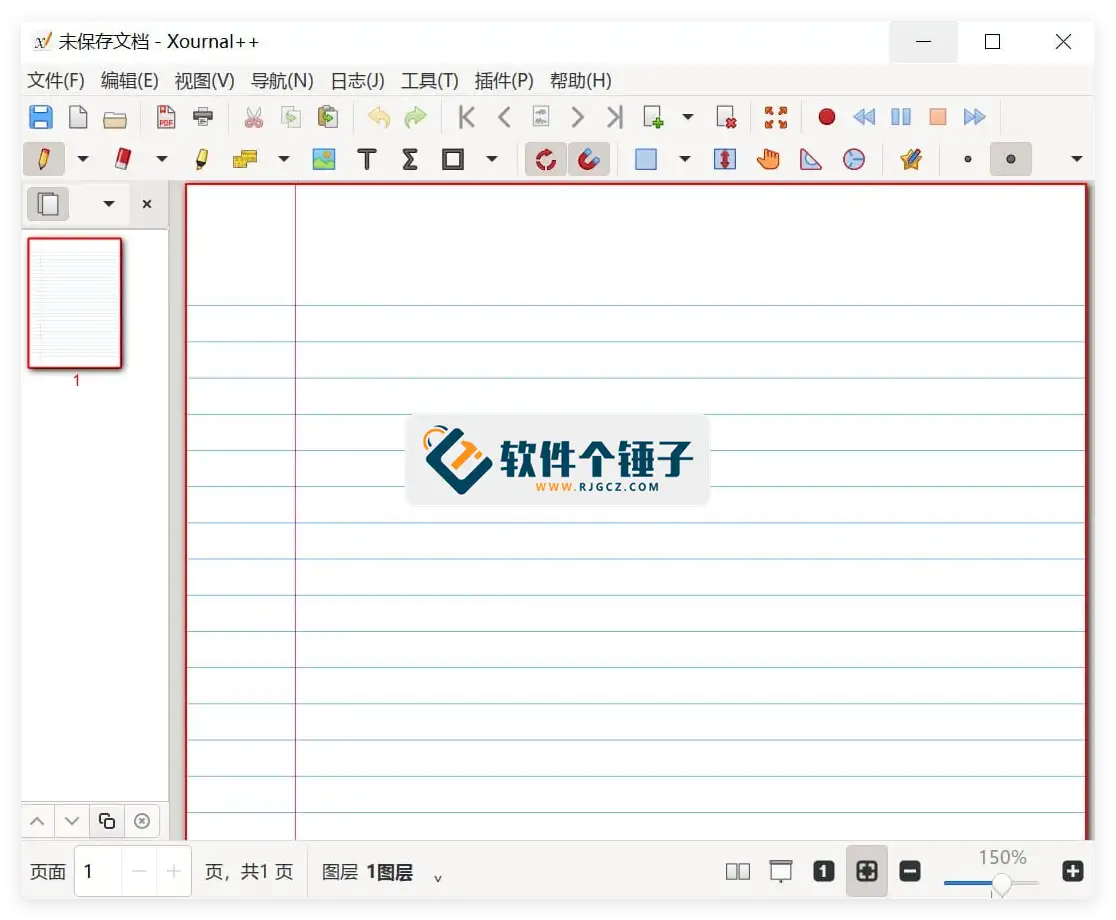
Task: Select the Text tool
Action: coord(367,159)
